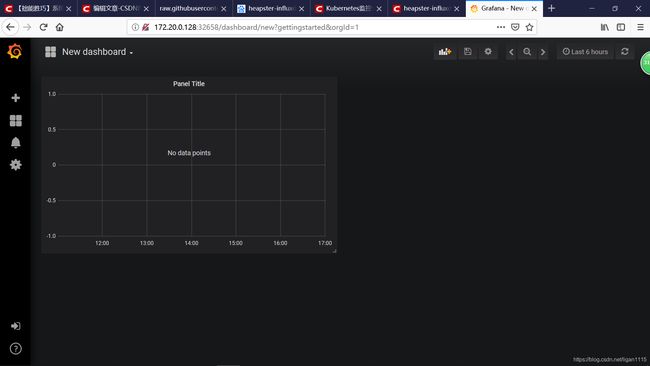Viewport: 650px width, 366px height.
Task: Click the Add panel icon
Action: [x=445, y=52]
